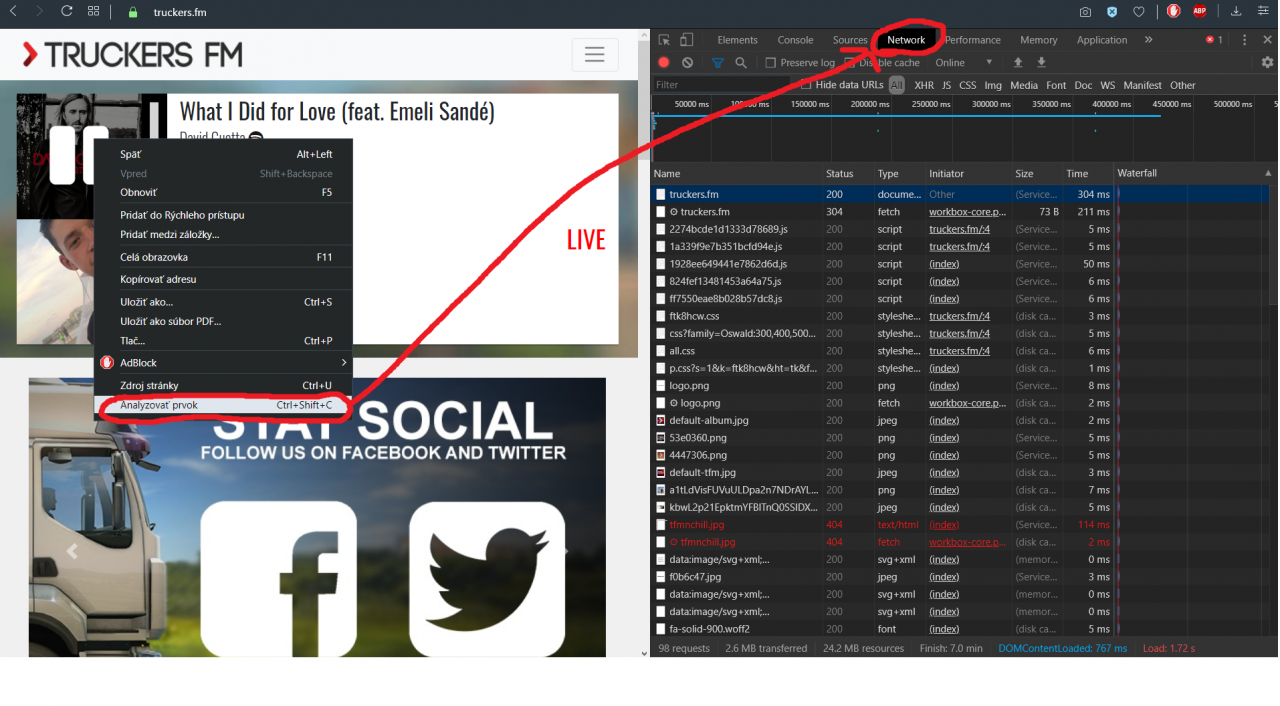Open Network settings gear

point(1267,62)
